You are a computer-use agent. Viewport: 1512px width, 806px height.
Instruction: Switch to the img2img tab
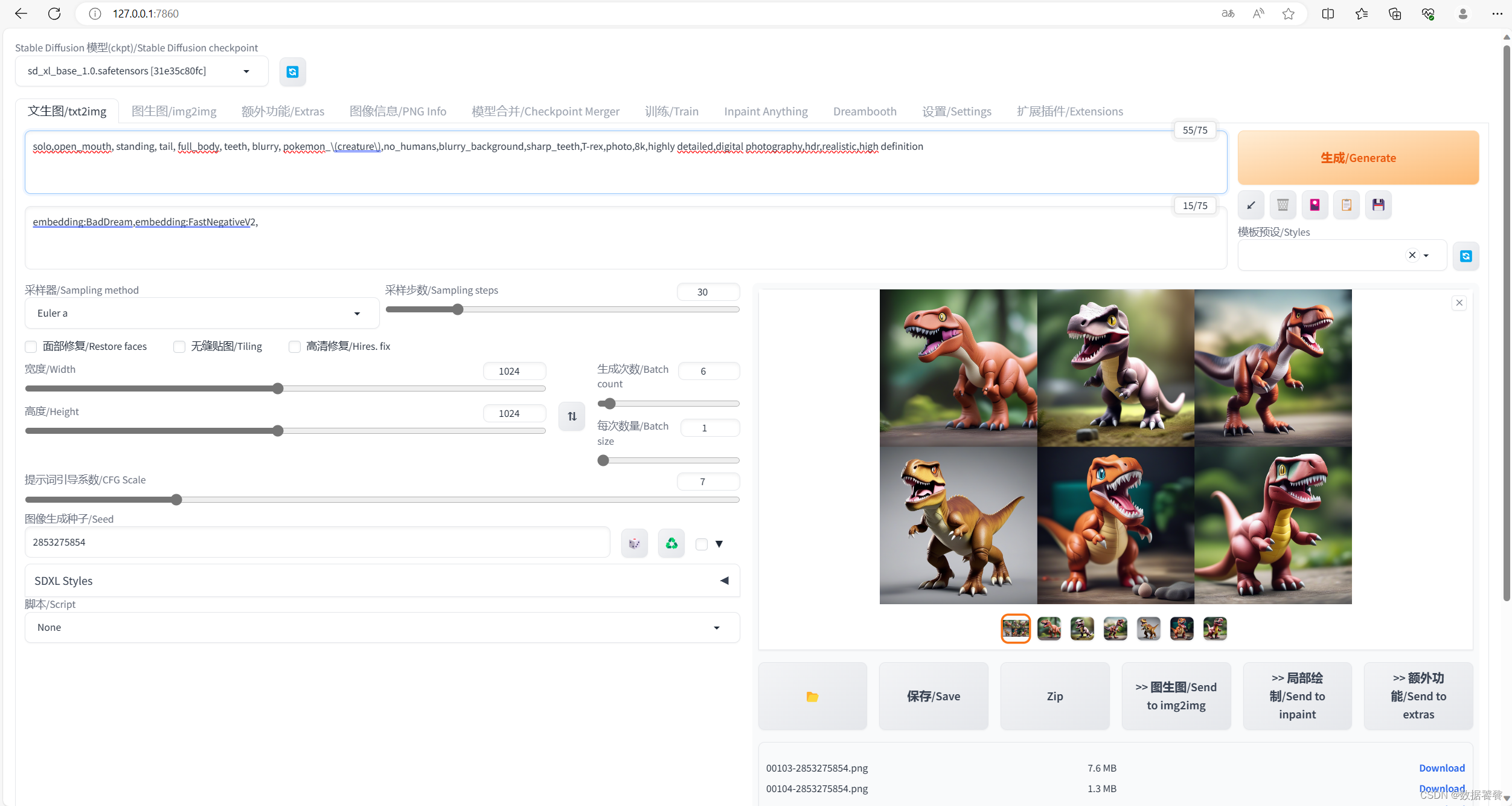point(174,111)
